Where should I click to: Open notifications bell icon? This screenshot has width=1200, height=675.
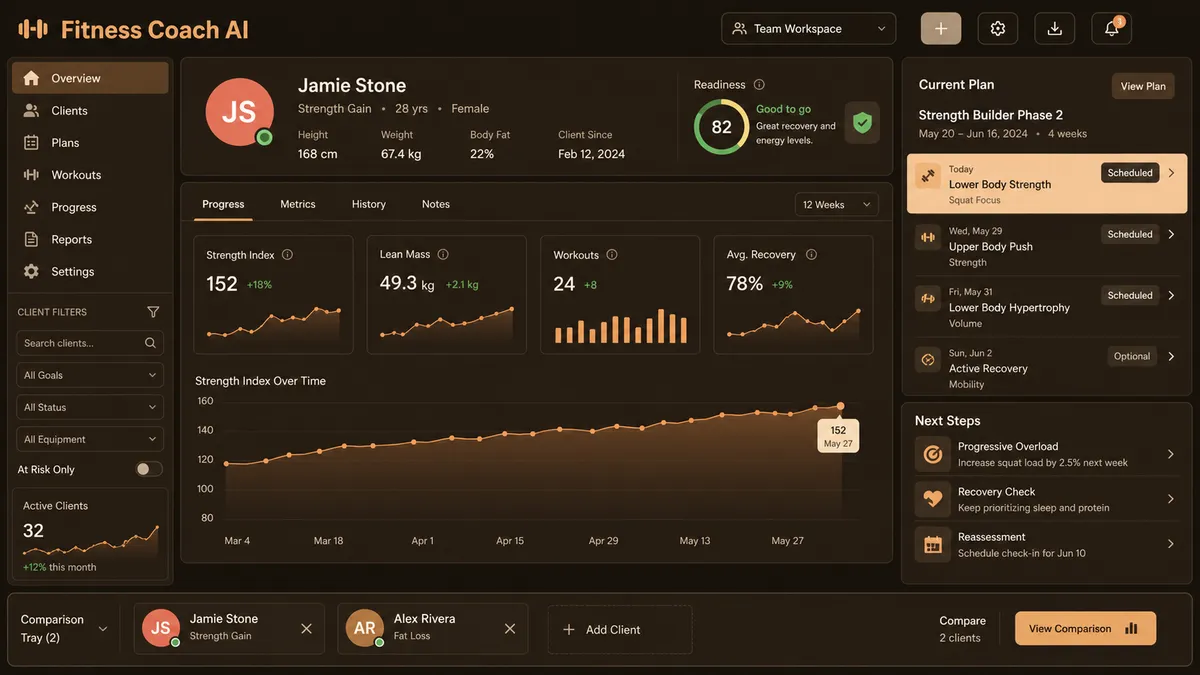(x=1111, y=29)
